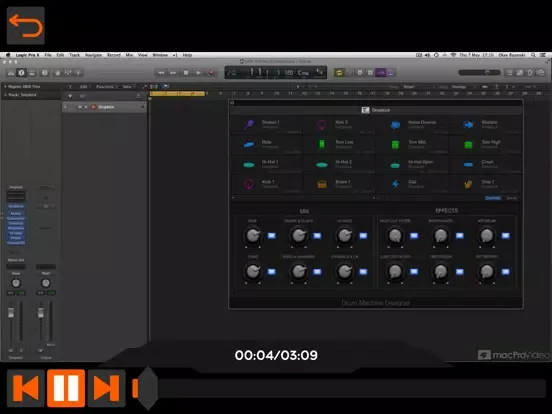Expand the Region: MIDI Thru disclosure triangle
This screenshot has width=552, height=414.
tap(5, 87)
